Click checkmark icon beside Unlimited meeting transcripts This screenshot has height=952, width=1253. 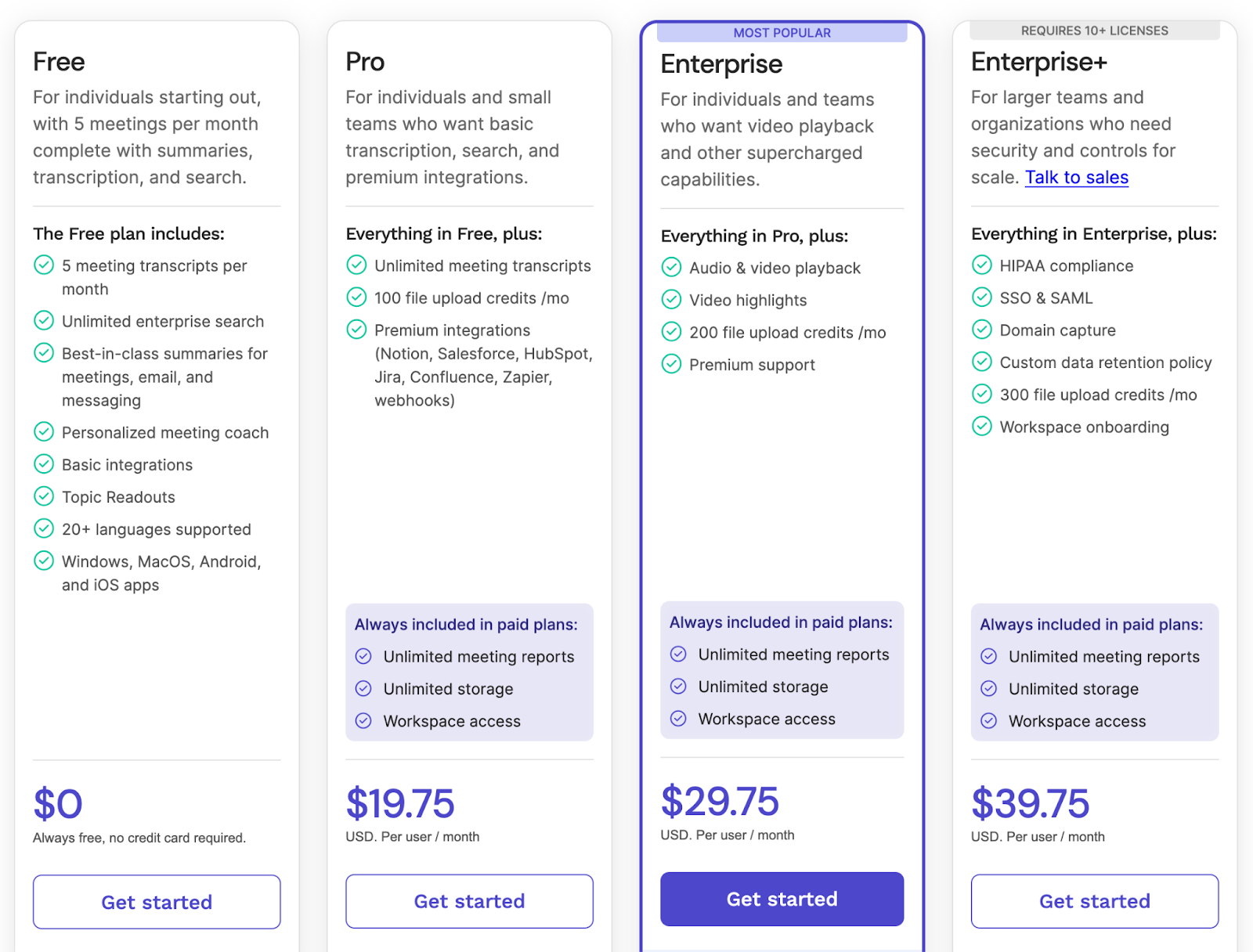point(356,265)
